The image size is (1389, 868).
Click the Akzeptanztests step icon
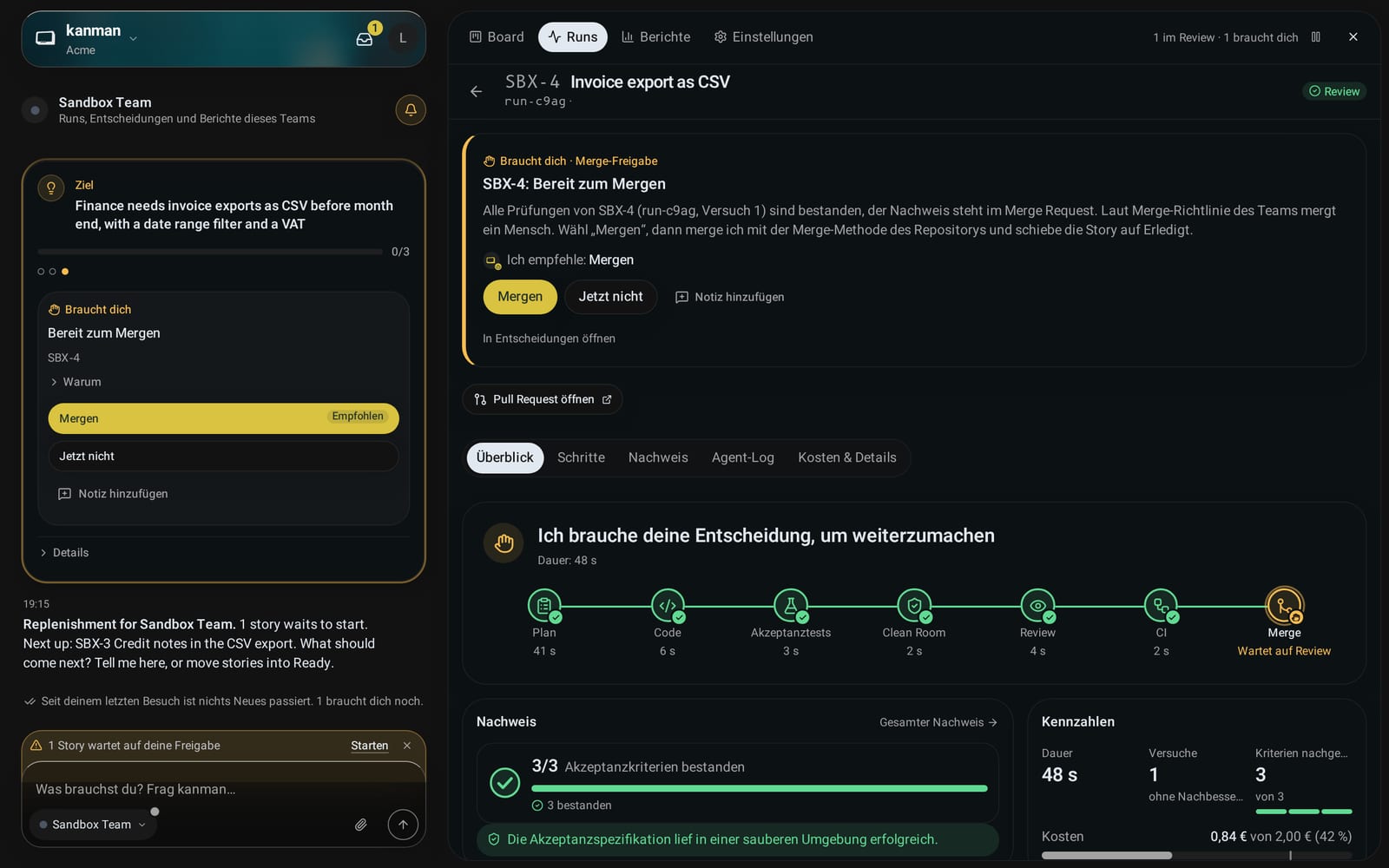791,606
